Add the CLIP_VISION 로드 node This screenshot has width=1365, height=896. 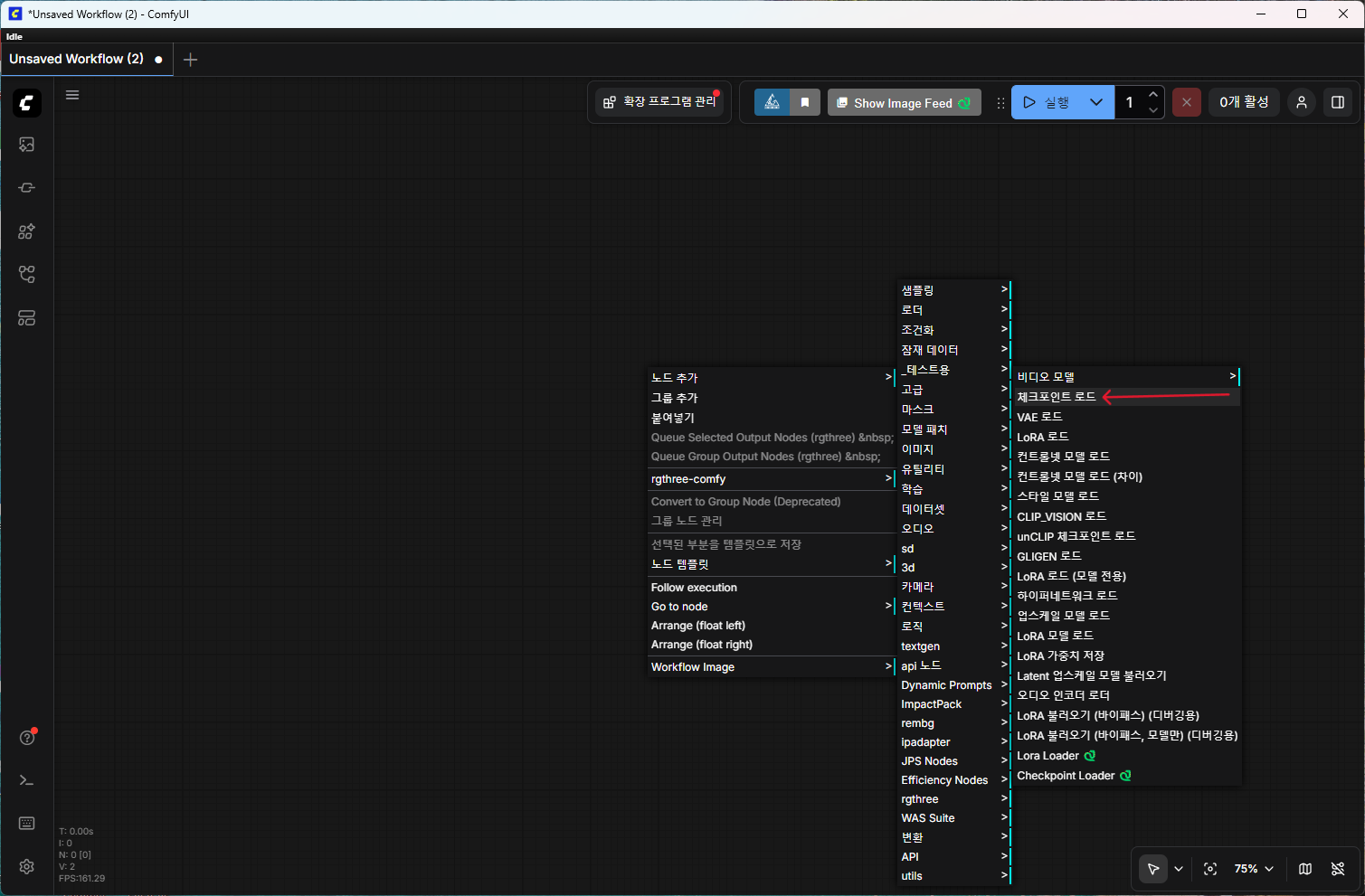(x=1126, y=516)
